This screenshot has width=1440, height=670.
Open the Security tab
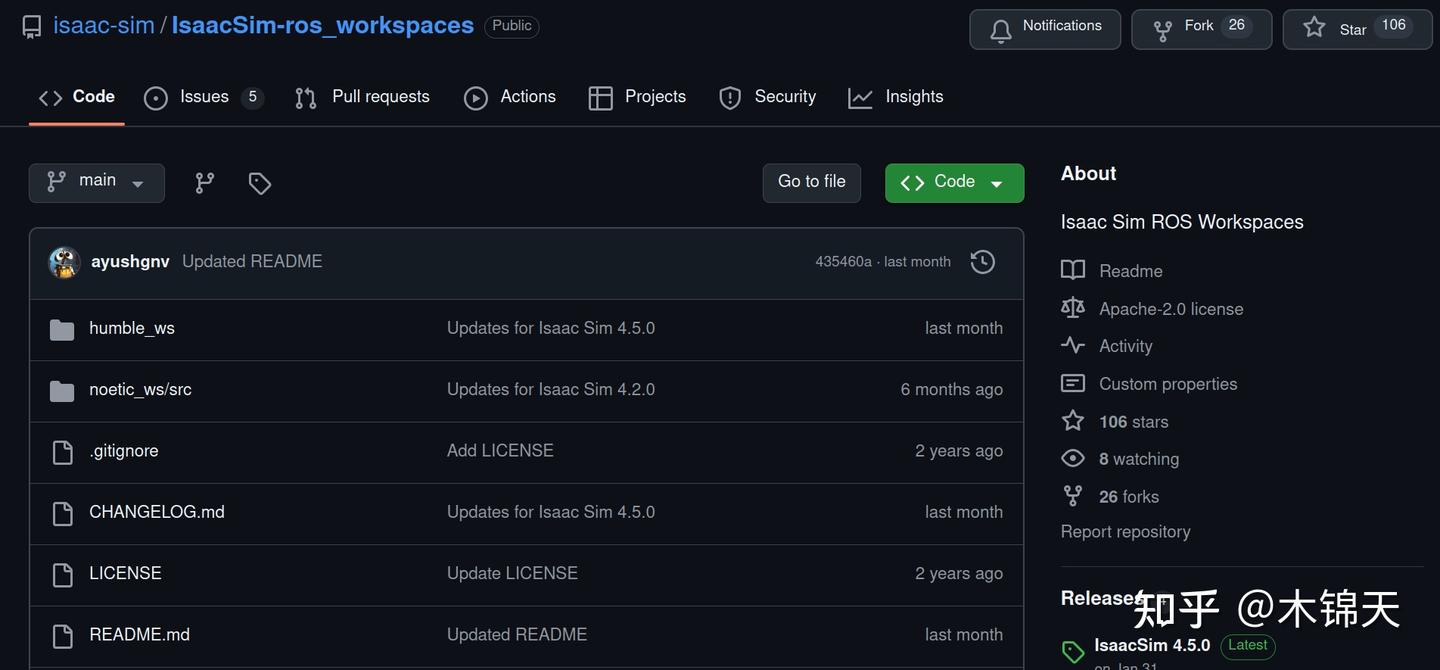coord(768,97)
